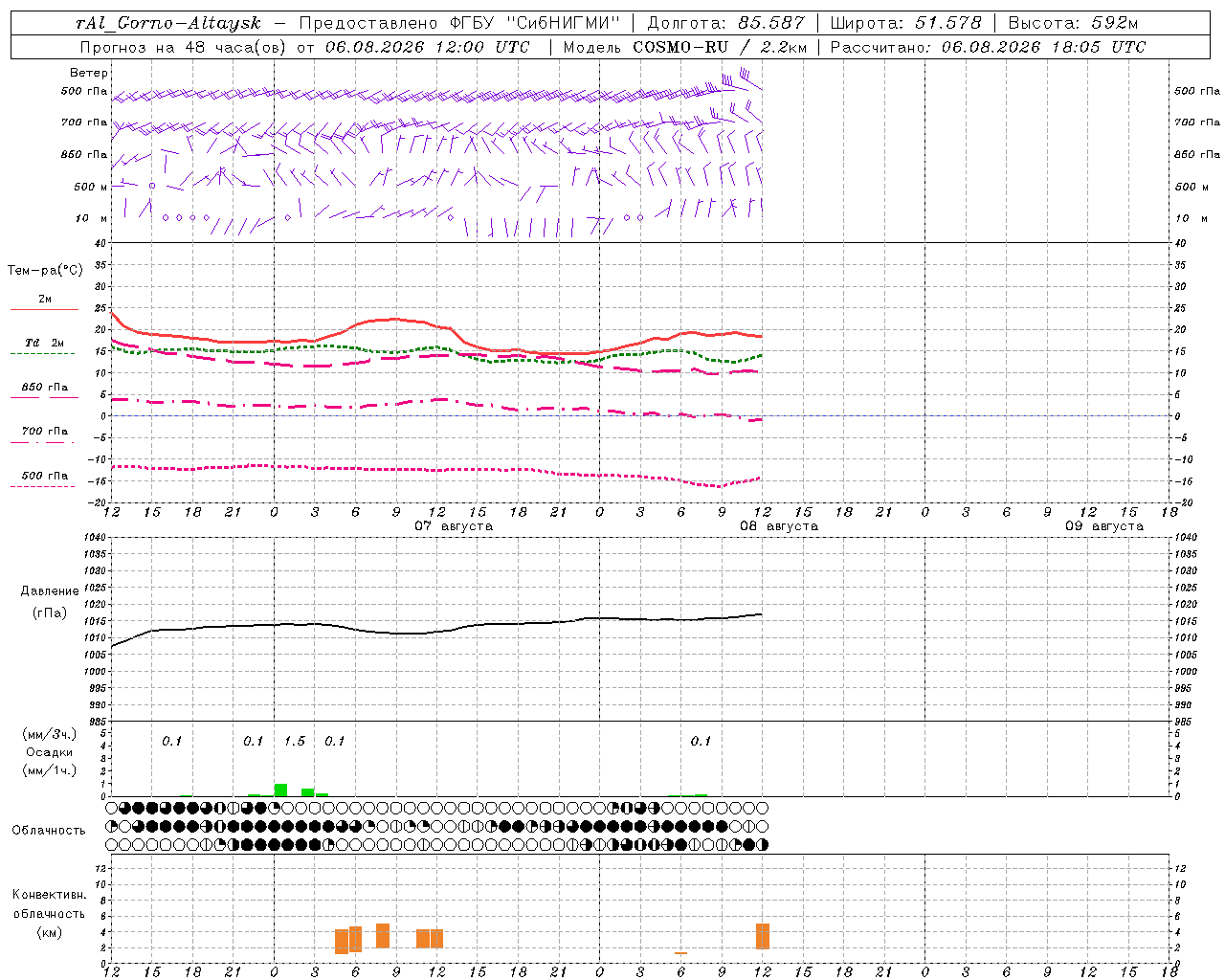
Task: Click the red 2м temperature legend line
Action: point(44,309)
